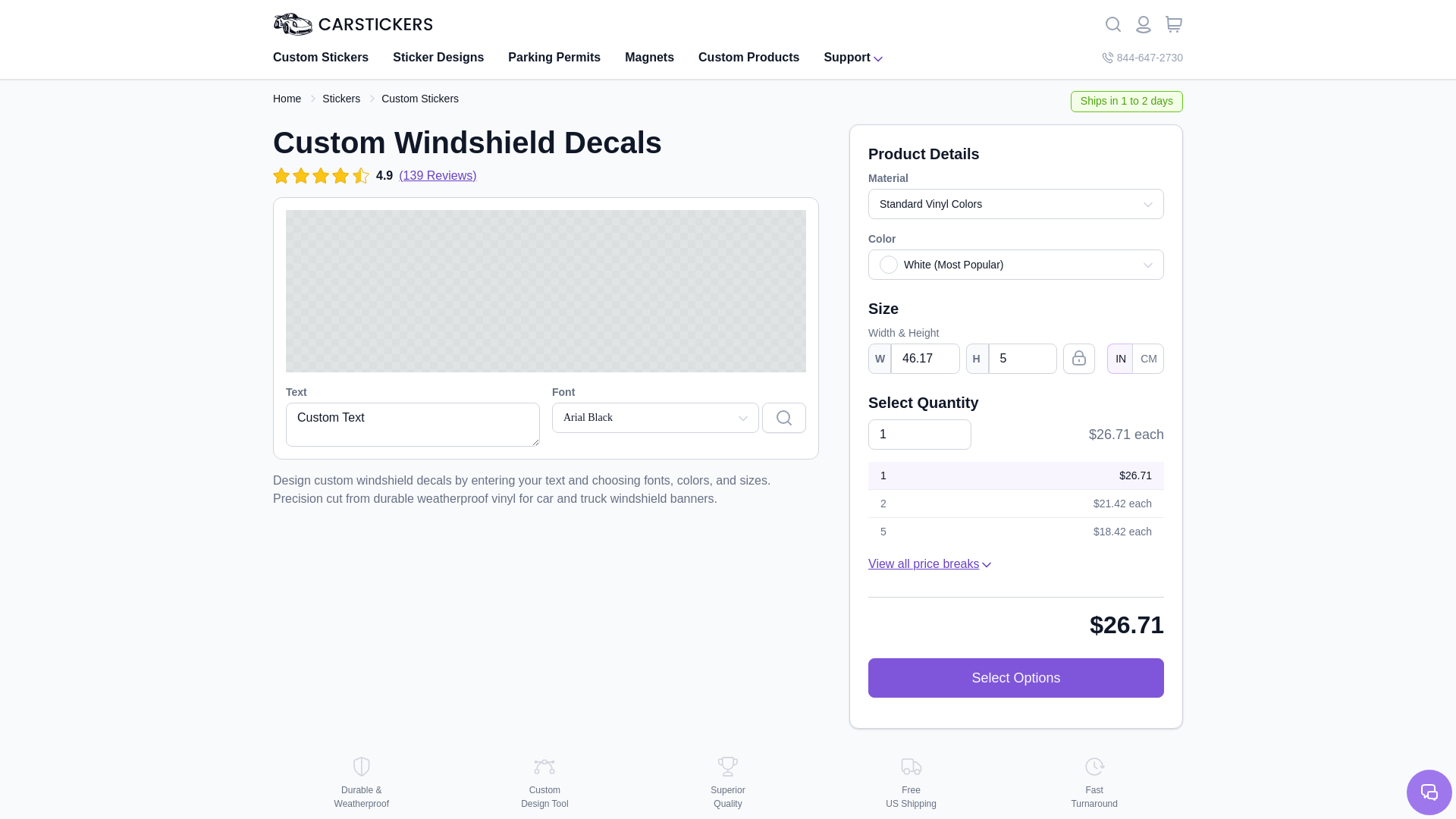Open the site search icon
Viewport: 1456px width, 819px height.
[x=1112, y=24]
